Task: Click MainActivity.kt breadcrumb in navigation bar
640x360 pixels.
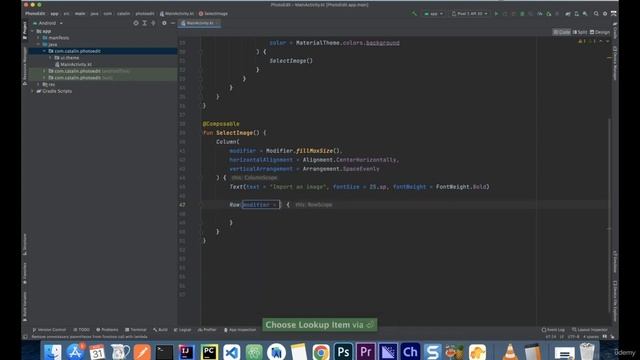Action: 177,13
